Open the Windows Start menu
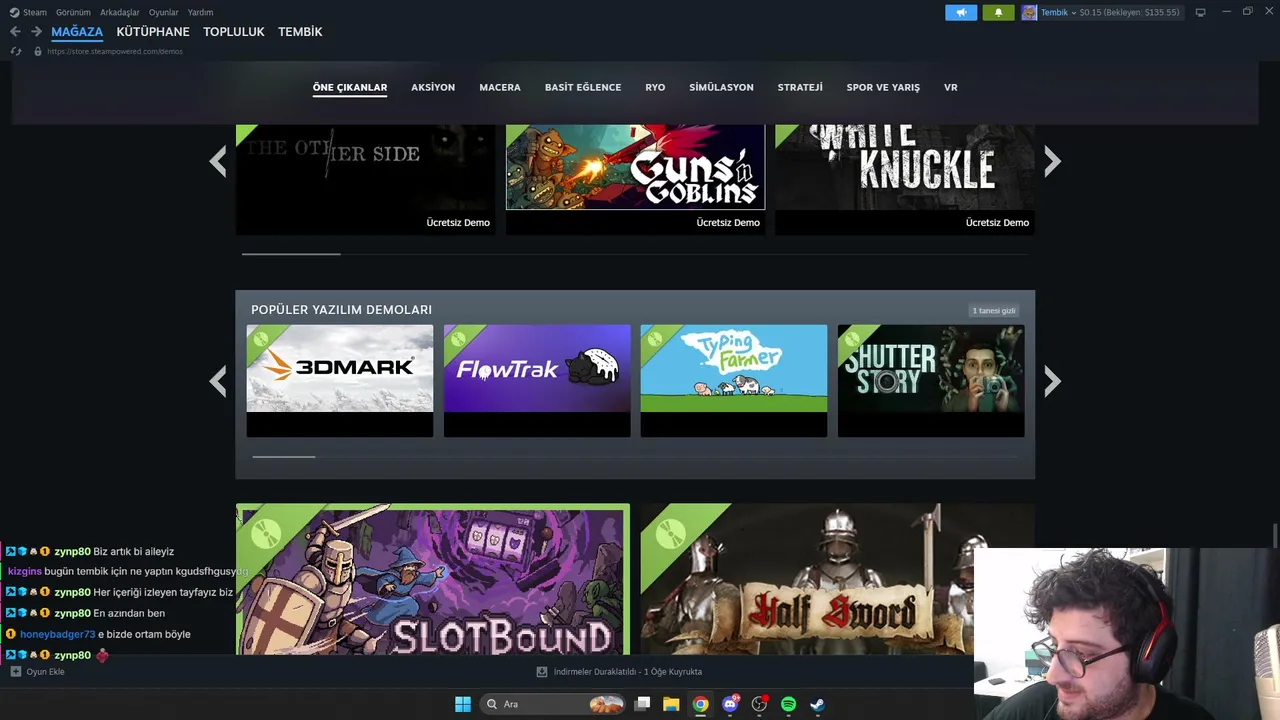Screen dimensions: 1280x720 [x=463, y=704]
